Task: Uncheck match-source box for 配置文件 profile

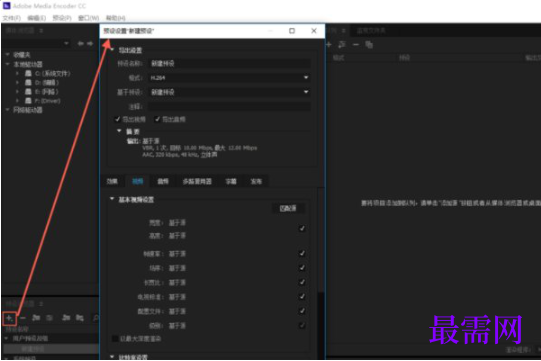Action: 302,311
